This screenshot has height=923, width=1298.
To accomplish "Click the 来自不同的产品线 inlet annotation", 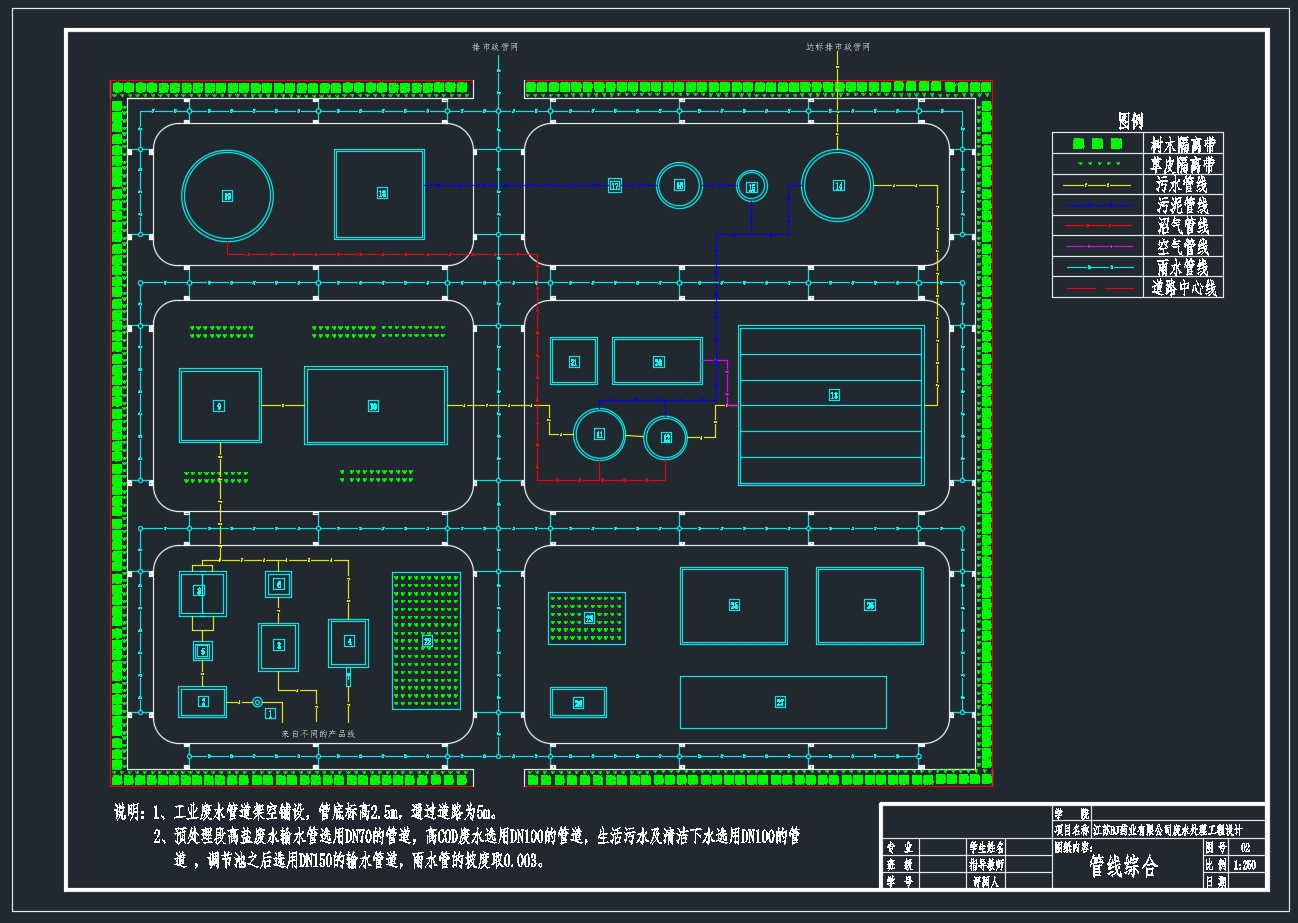I will [319, 733].
